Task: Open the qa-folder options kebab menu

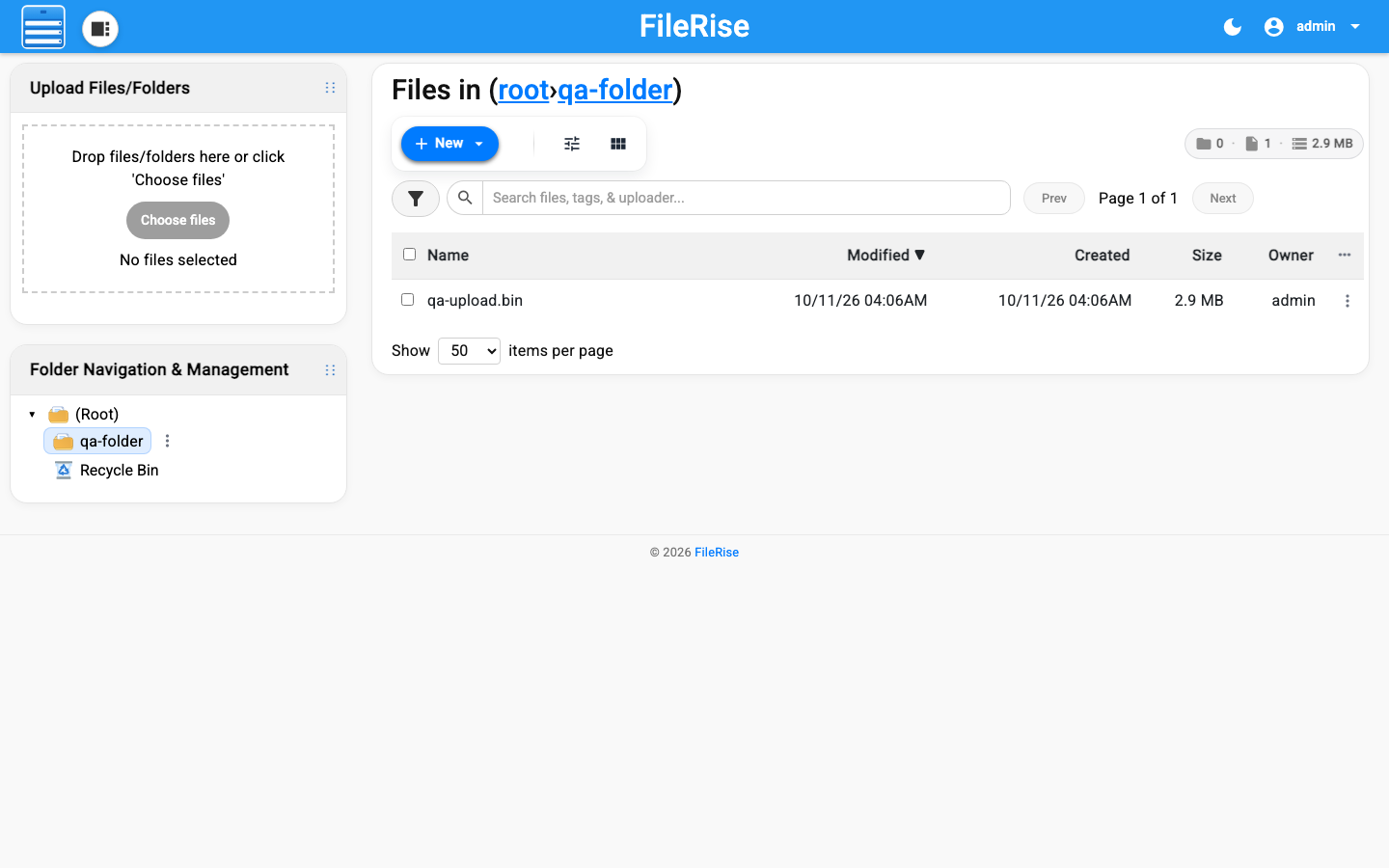Action: (168, 441)
